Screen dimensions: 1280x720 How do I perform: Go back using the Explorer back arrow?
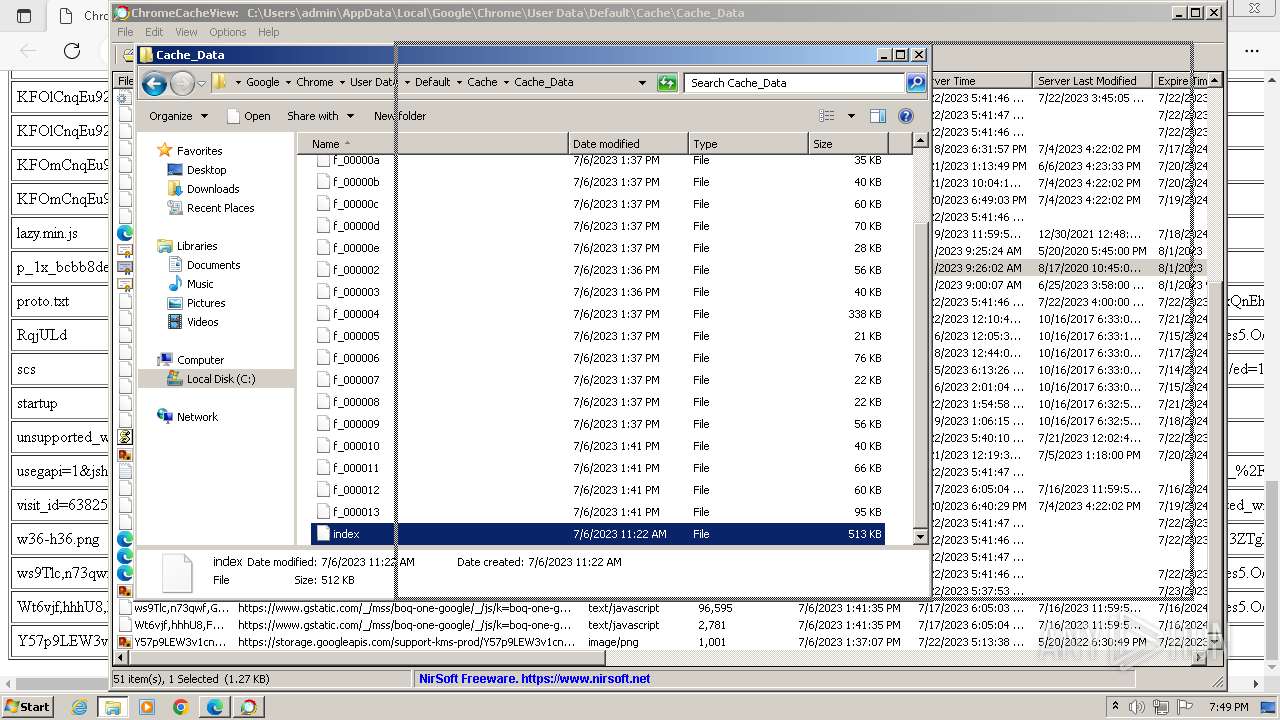[154, 83]
